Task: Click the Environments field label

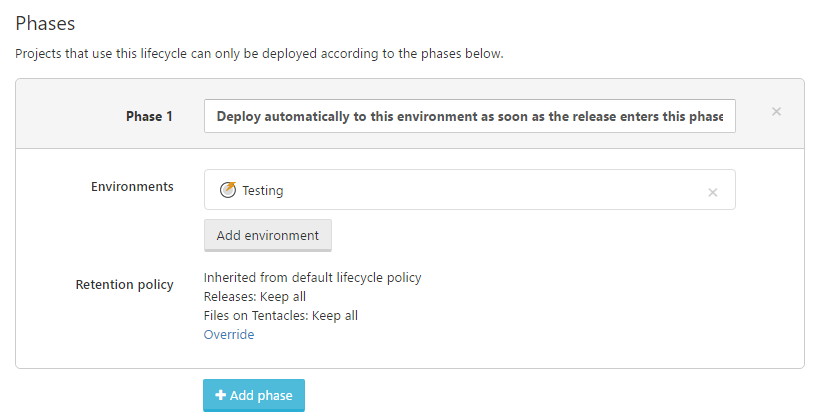Action: (x=132, y=187)
